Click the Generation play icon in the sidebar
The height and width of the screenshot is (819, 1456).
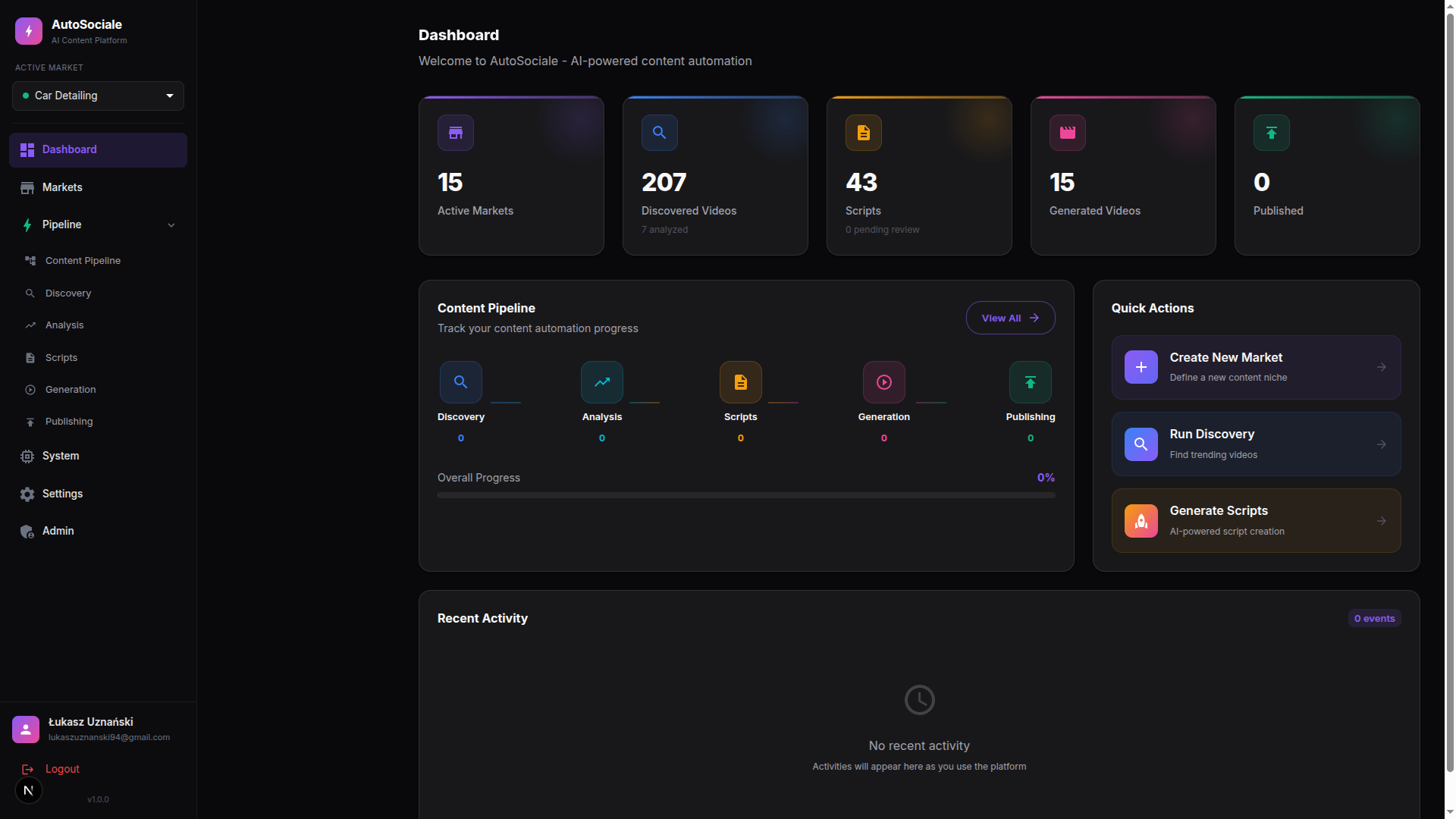pyautogui.click(x=30, y=389)
